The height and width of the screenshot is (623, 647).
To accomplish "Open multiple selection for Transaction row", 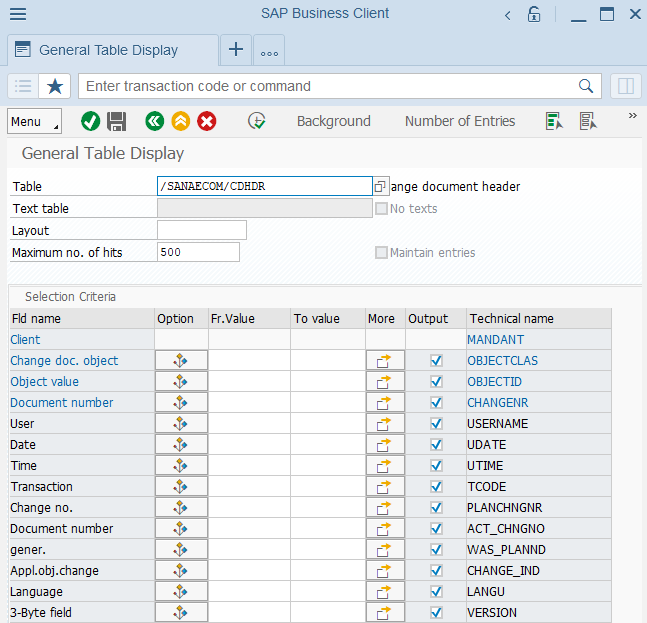I will pos(385,487).
